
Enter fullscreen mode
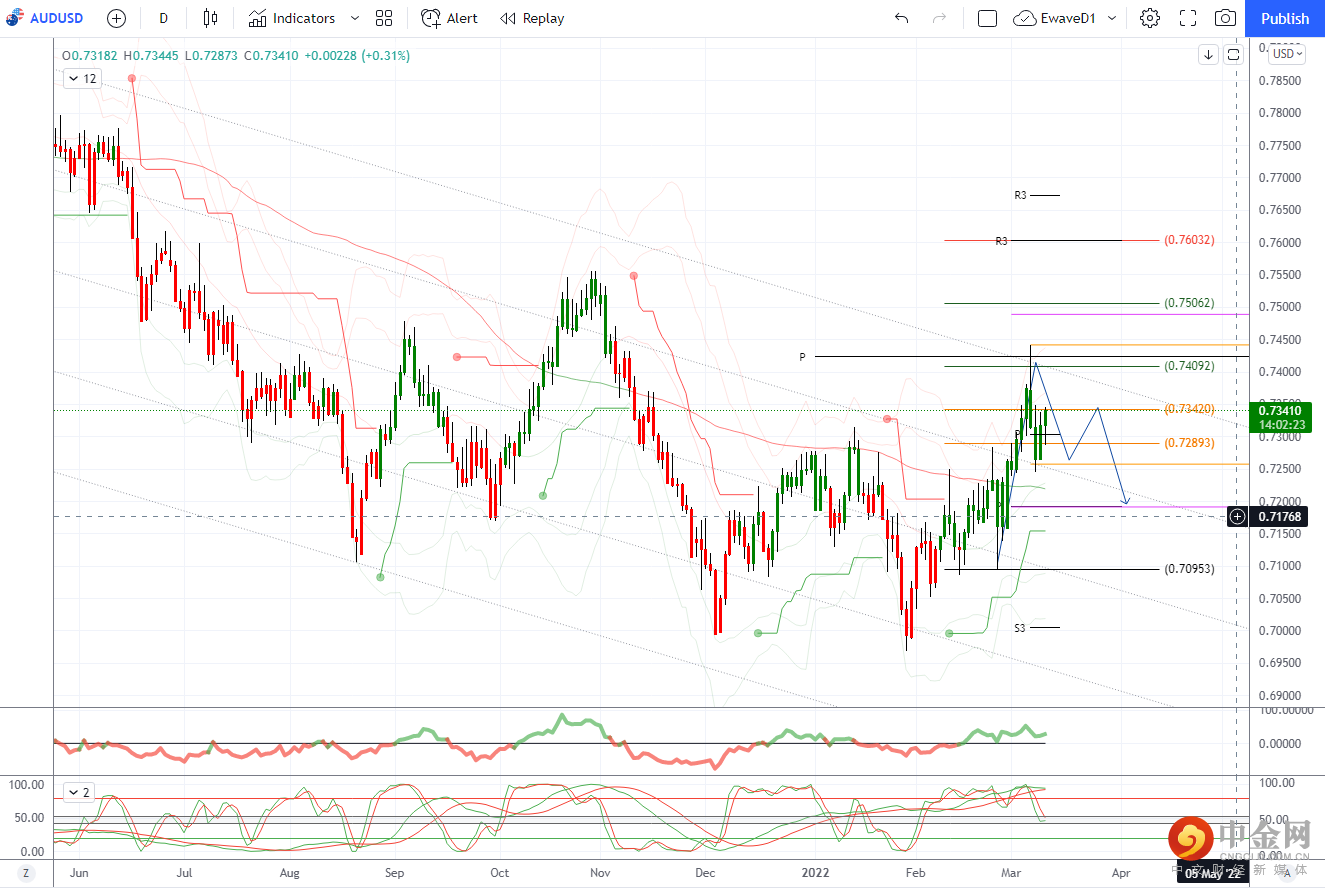point(1188,18)
